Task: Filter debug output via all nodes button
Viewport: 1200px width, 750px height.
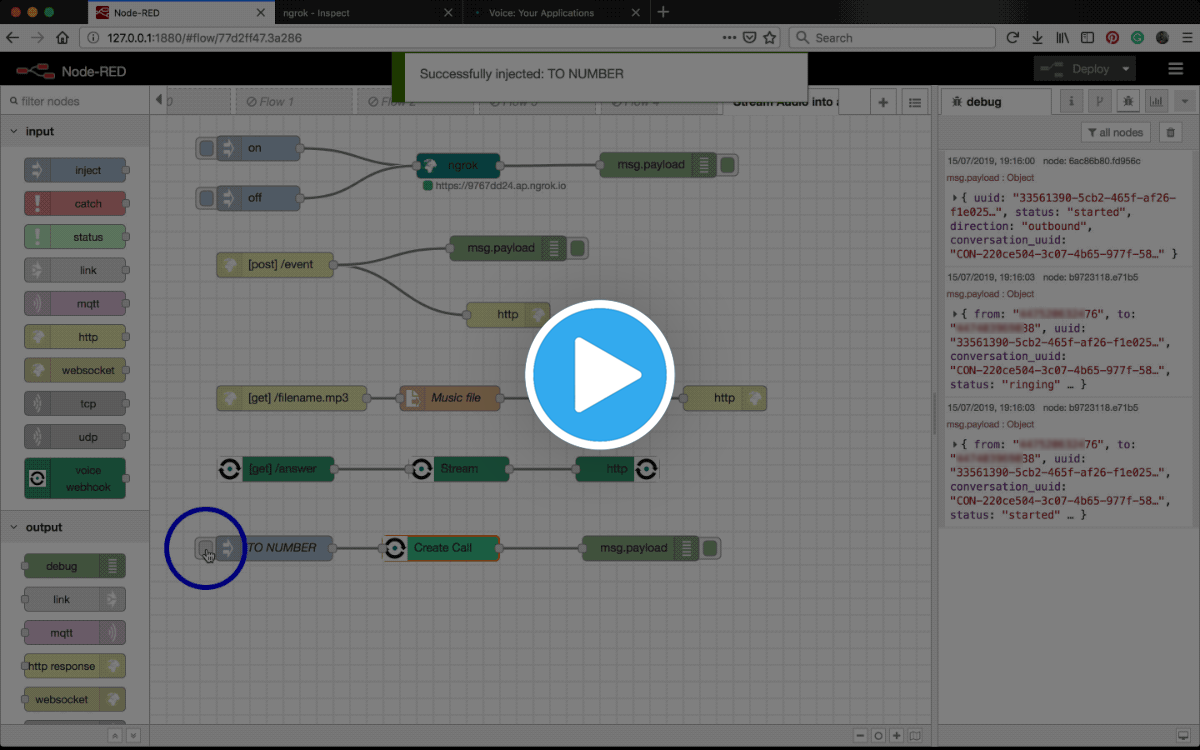Action: pos(1116,132)
